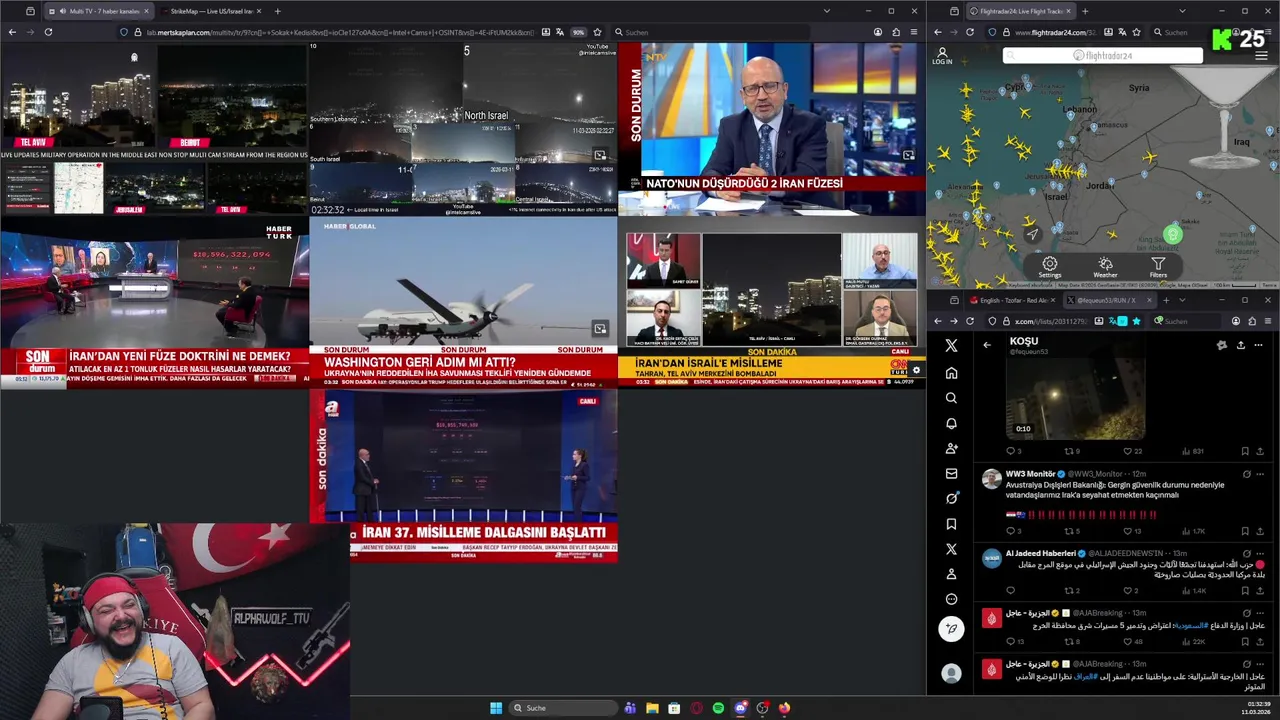Open new tab in Multi TV window
This screenshot has height=720, width=1280.
pyautogui.click(x=277, y=11)
